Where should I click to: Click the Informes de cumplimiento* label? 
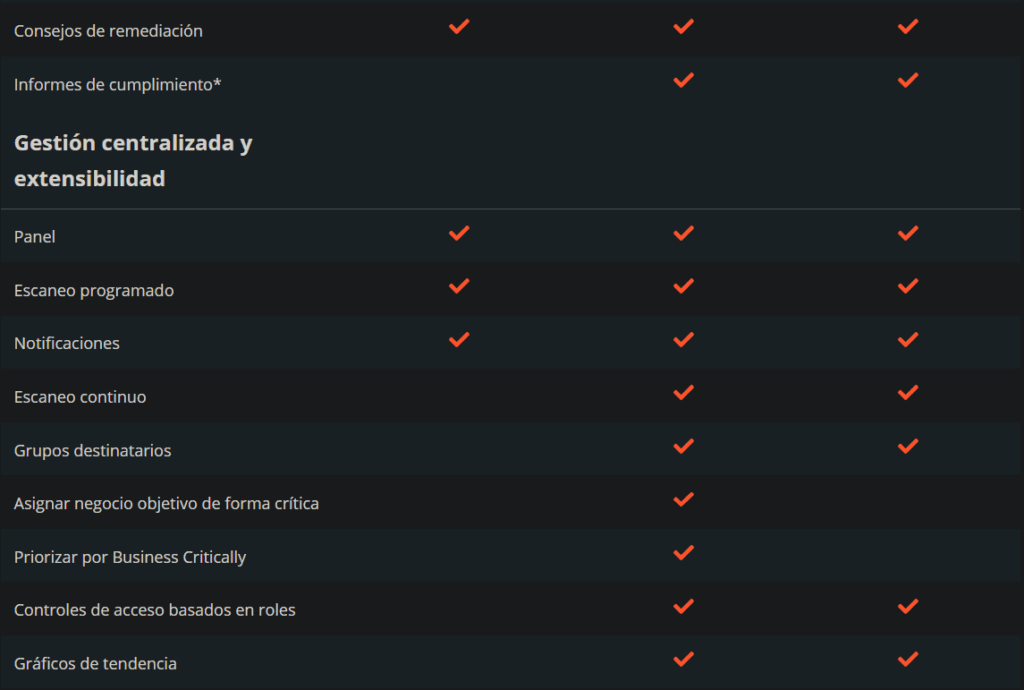pyautogui.click(x=117, y=84)
